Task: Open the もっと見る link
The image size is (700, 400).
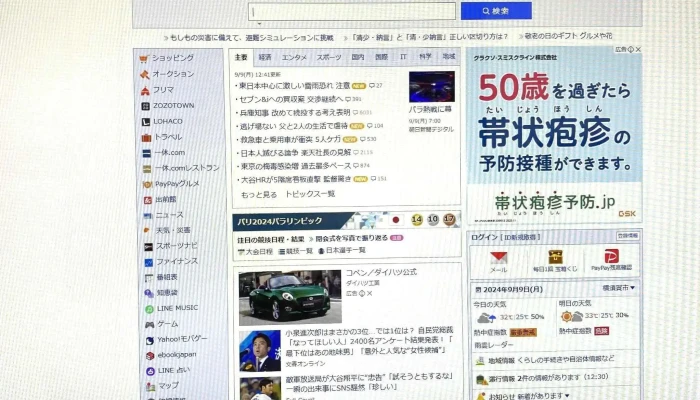Action: click(x=259, y=195)
